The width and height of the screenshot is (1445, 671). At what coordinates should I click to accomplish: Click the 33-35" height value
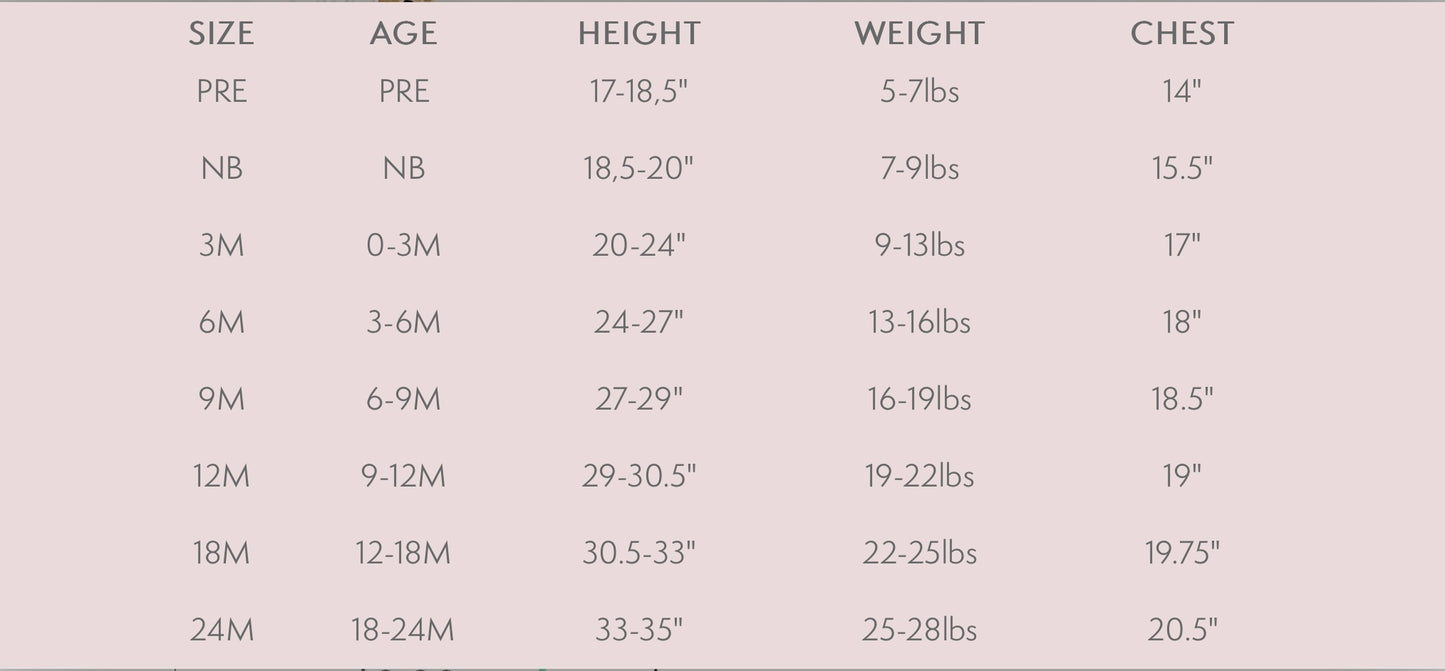pyautogui.click(x=639, y=630)
